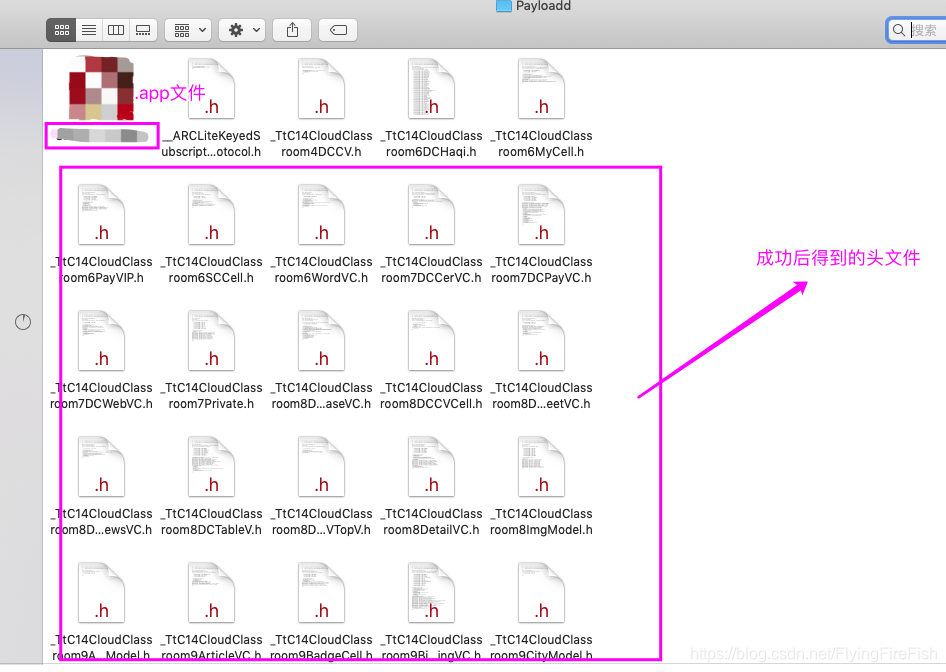Select room9ArticleVC.h file icon

point(211,593)
